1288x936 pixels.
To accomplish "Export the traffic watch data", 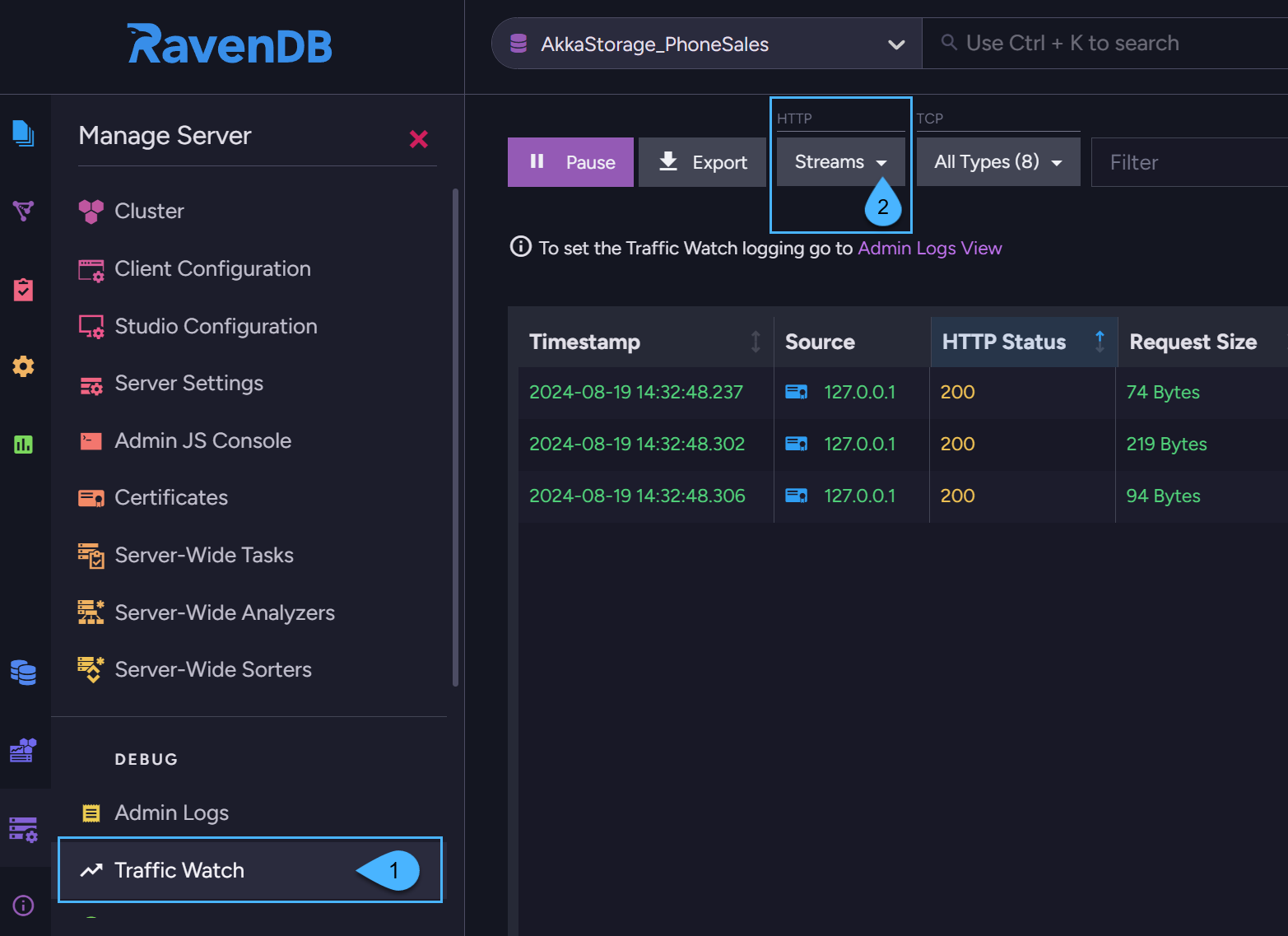I will pos(702,162).
